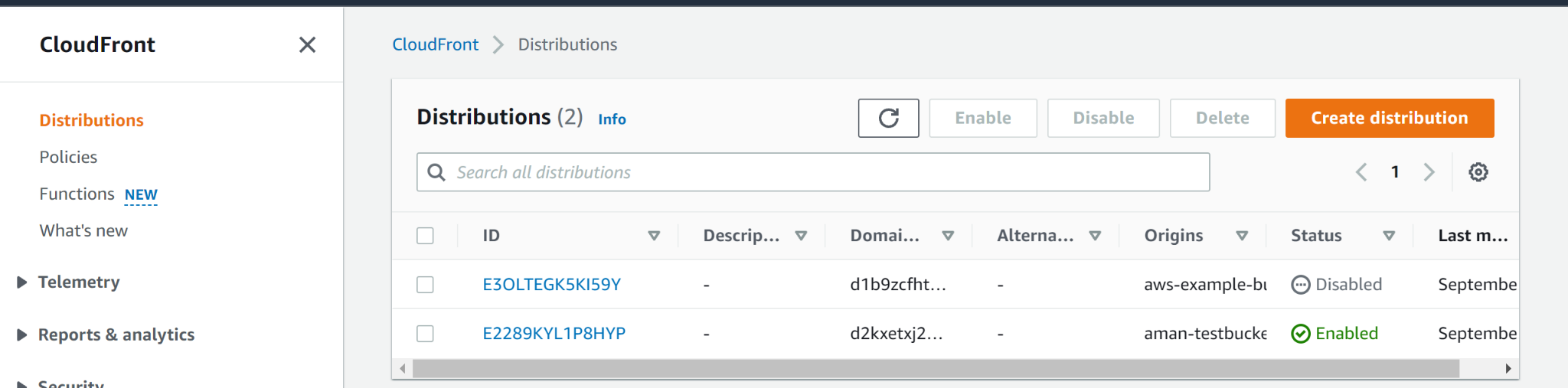
Task: Sort by ID column arrow
Action: [x=654, y=236]
